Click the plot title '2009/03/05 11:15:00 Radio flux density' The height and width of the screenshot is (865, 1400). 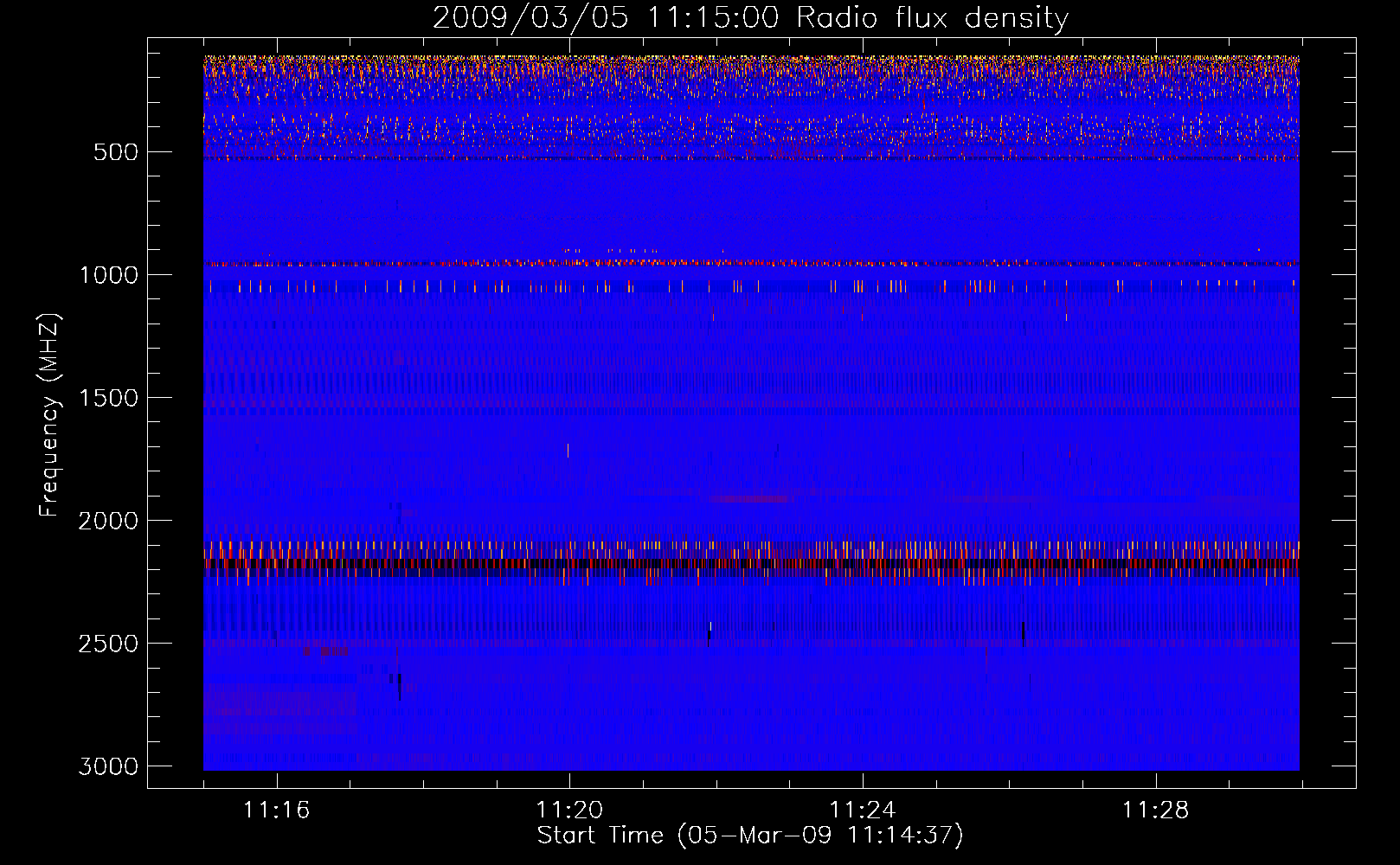pyautogui.click(x=750, y=18)
